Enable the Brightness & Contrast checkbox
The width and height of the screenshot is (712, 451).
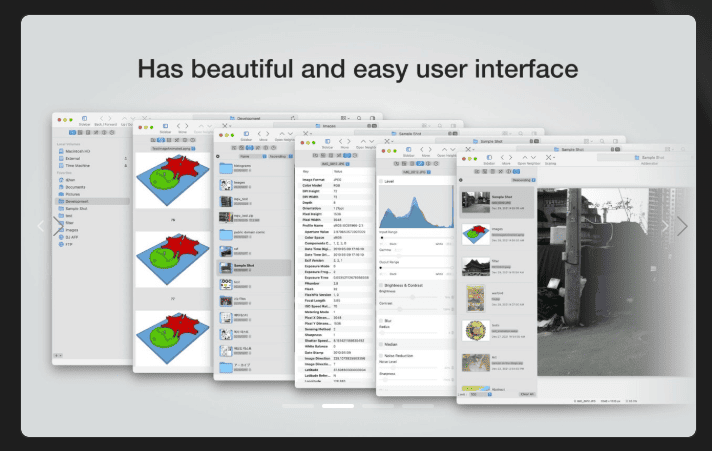pos(381,285)
